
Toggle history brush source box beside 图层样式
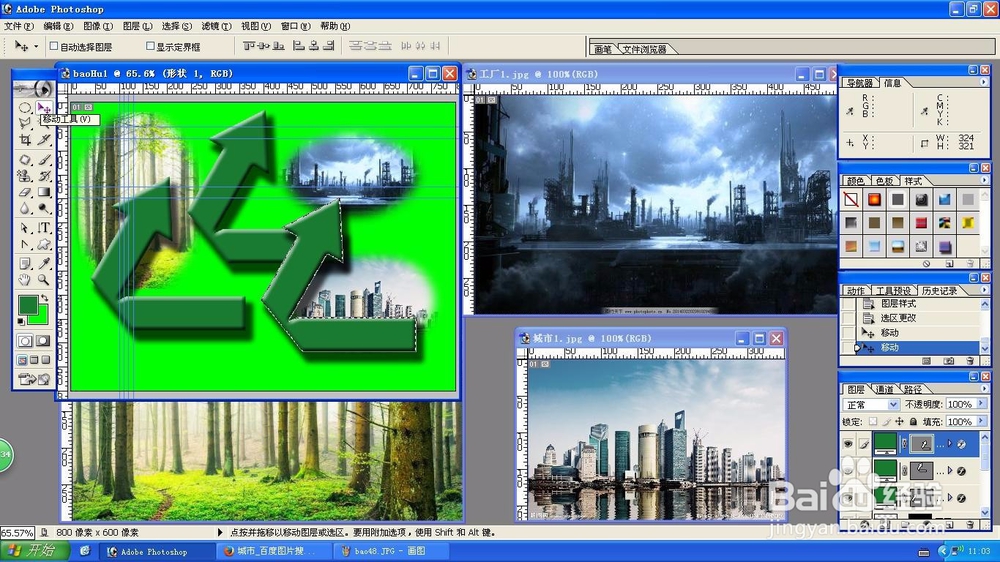point(848,304)
